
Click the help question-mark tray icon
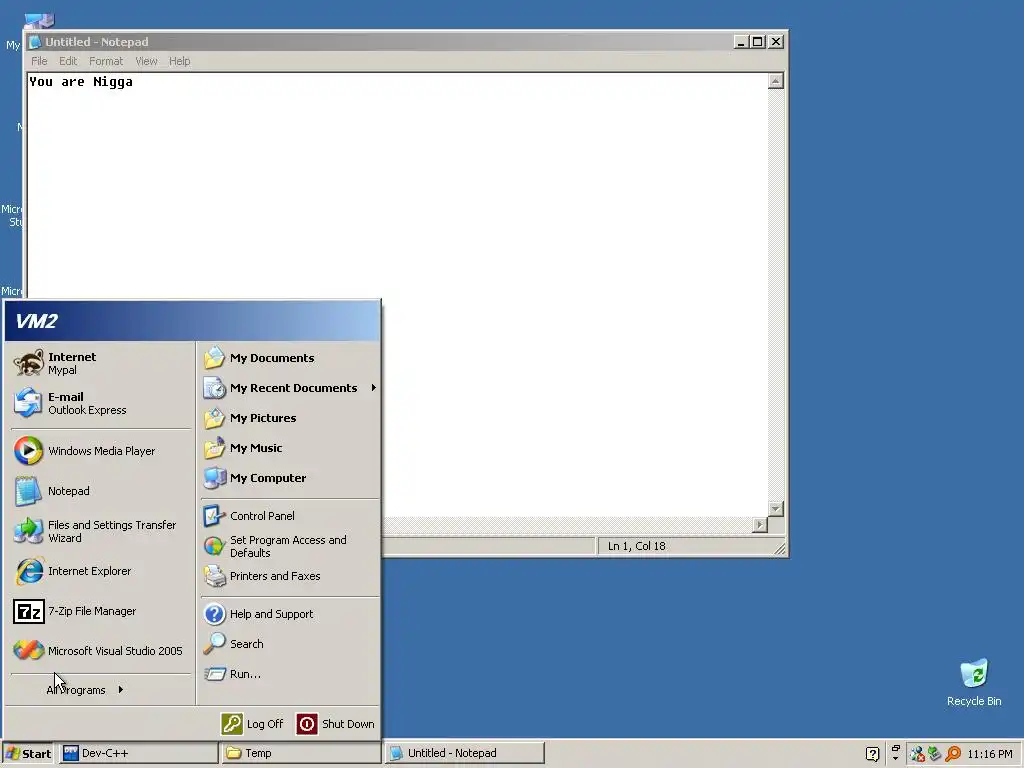click(872, 754)
